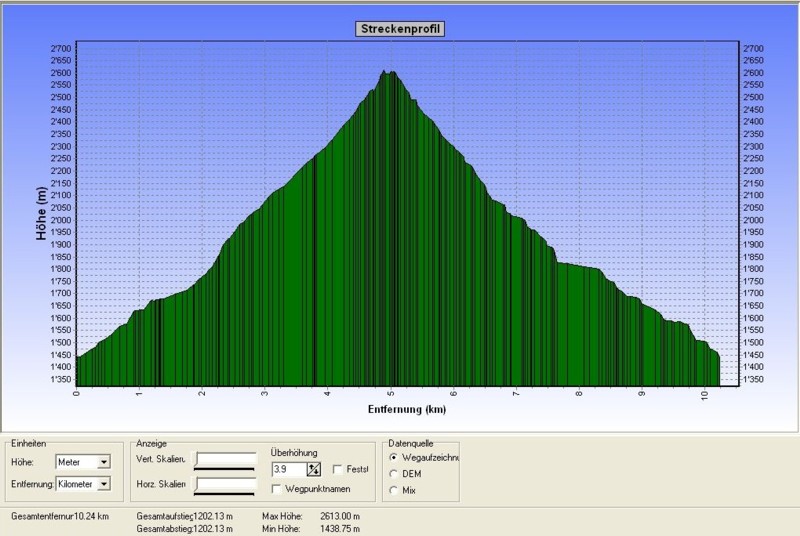This screenshot has height=536, width=800.
Task: Click the peak of the elevation profile
Action: tap(388, 73)
